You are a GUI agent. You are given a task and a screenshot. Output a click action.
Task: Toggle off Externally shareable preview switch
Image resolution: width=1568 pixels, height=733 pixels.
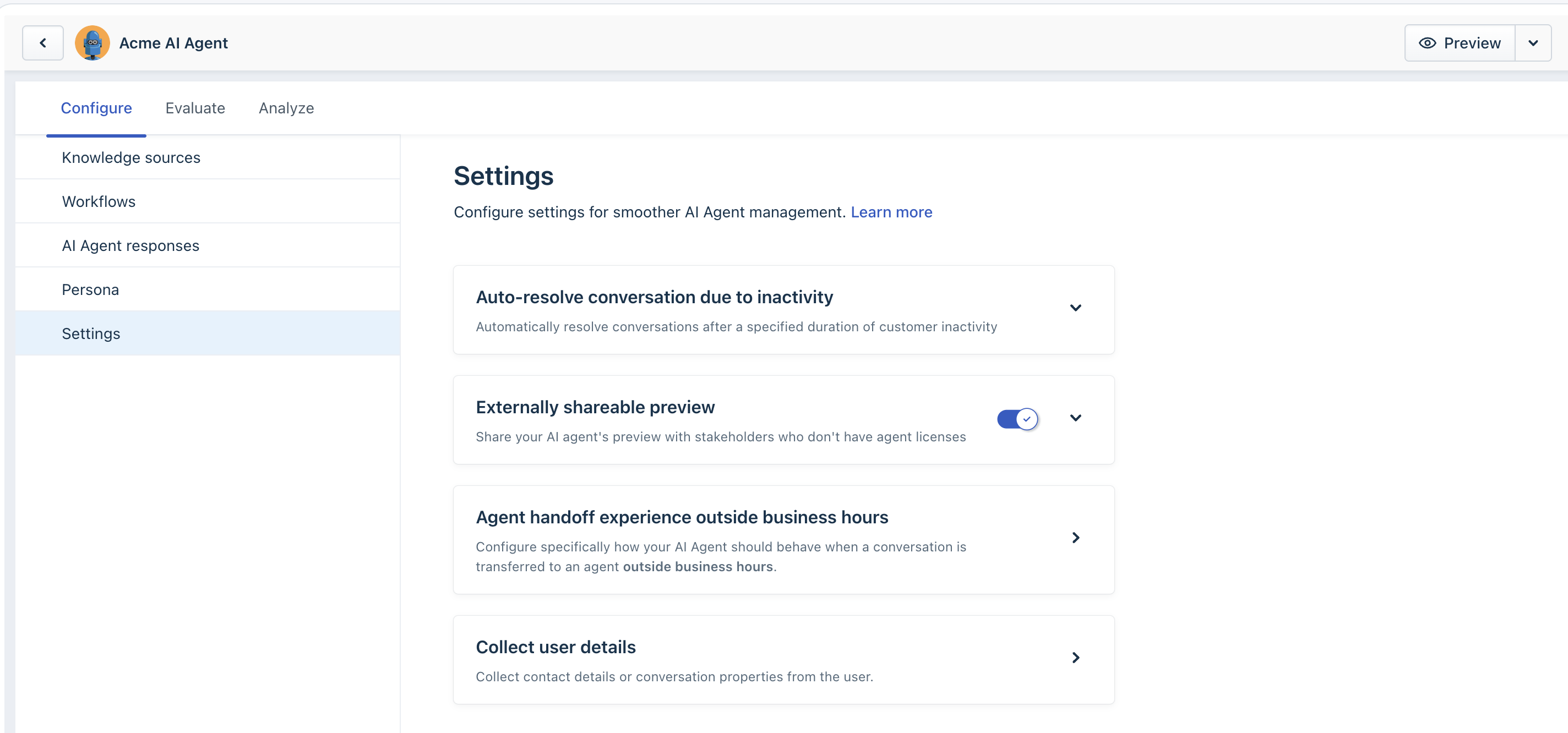click(1017, 419)
